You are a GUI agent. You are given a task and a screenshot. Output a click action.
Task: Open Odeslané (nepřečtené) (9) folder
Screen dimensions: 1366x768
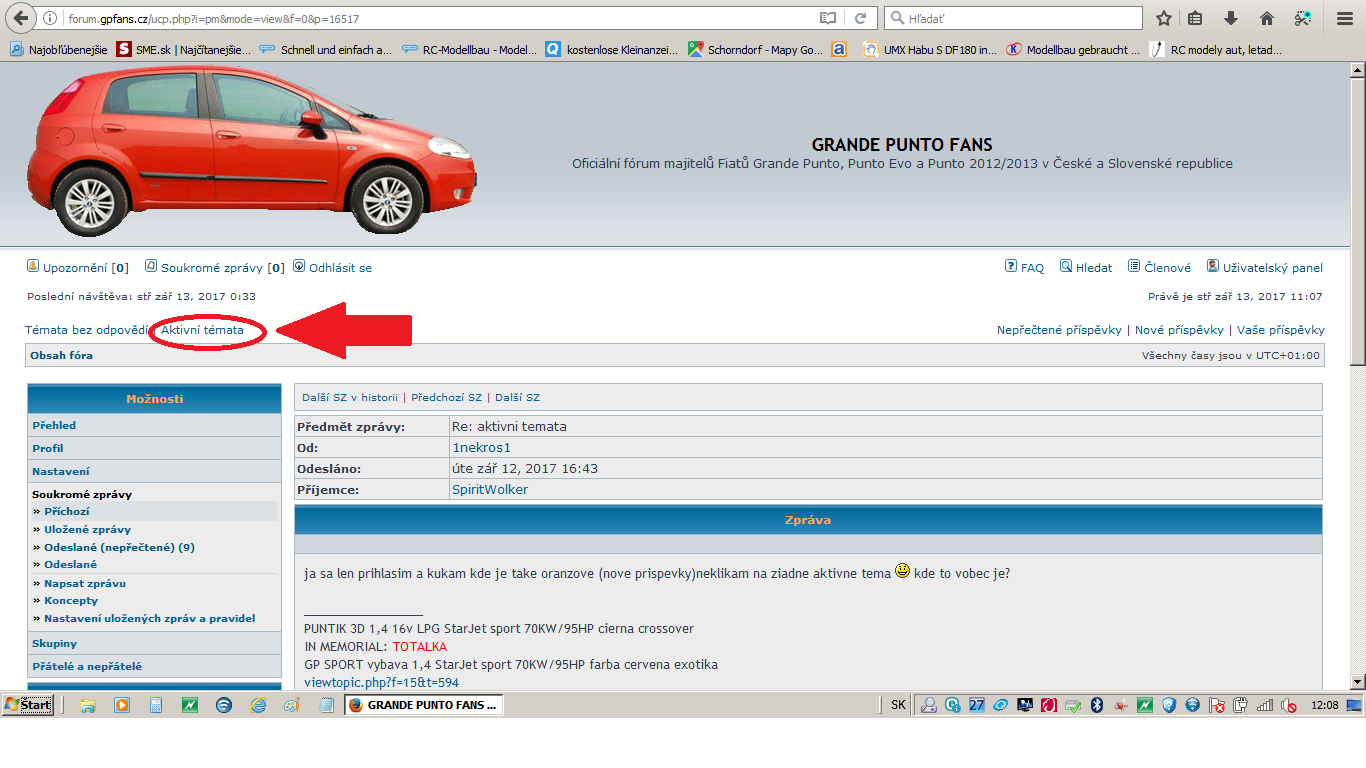[119, 547]
